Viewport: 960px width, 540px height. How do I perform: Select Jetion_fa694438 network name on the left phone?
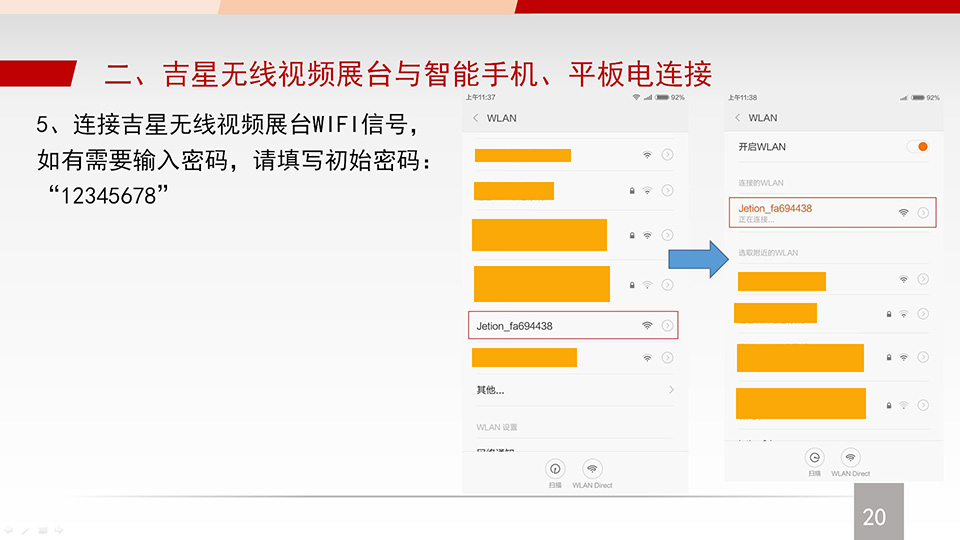click(515, 326)
